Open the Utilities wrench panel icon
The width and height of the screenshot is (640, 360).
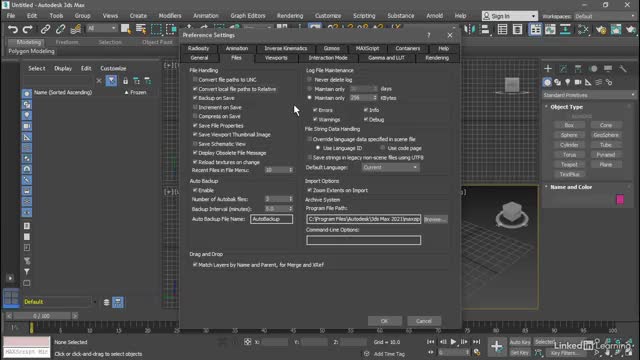(623, 69)
